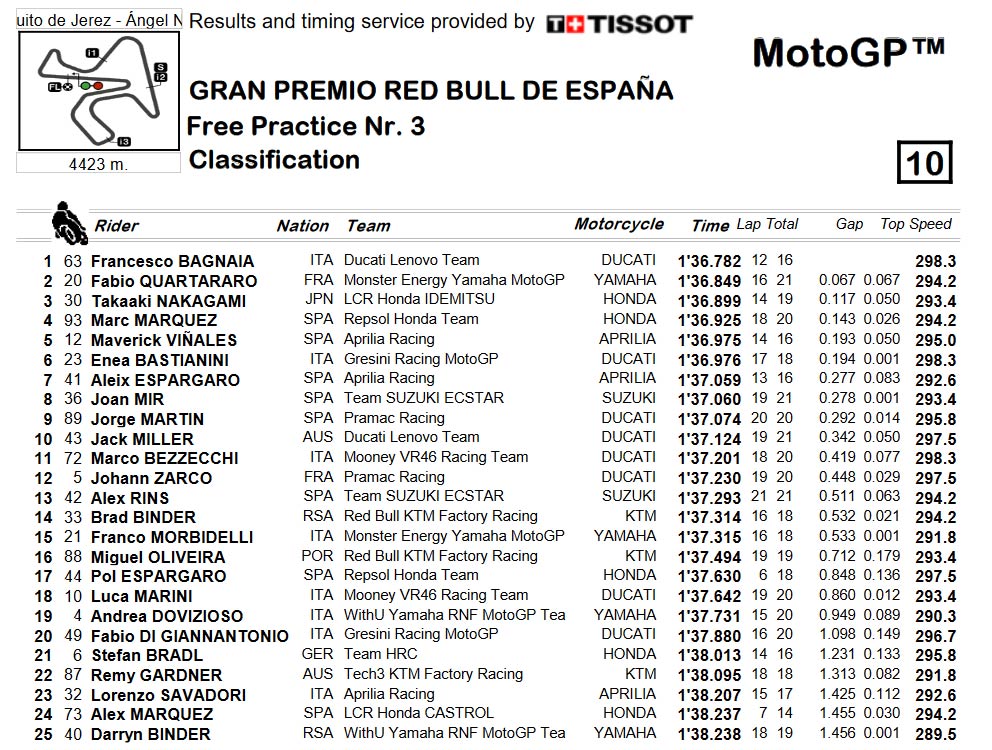
Task: Click Team SUZUKI ECSTAR for Joan MIR
Action: 424,398
